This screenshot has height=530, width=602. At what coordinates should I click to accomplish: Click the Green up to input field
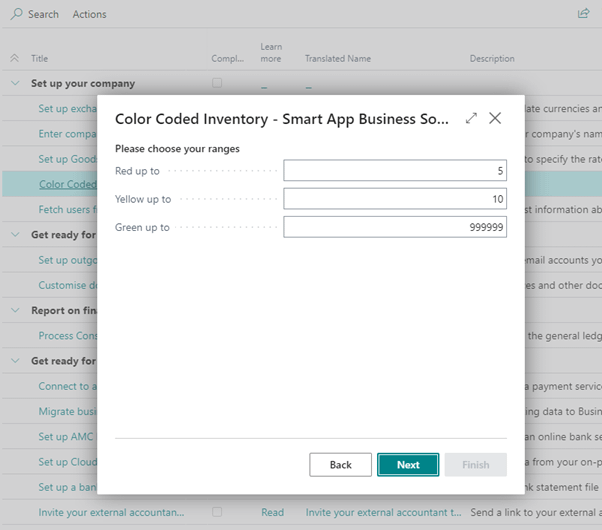click(x=395, y=227)
